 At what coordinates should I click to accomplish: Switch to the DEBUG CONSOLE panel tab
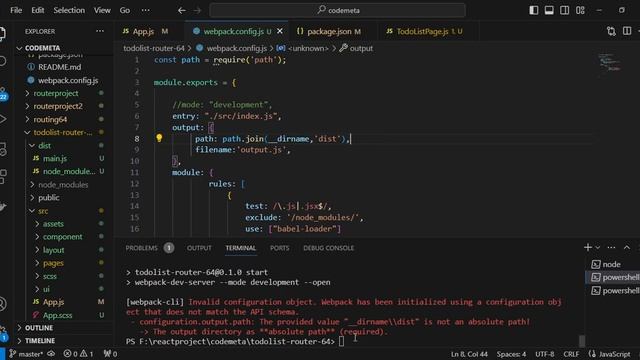tap(329, 248)
